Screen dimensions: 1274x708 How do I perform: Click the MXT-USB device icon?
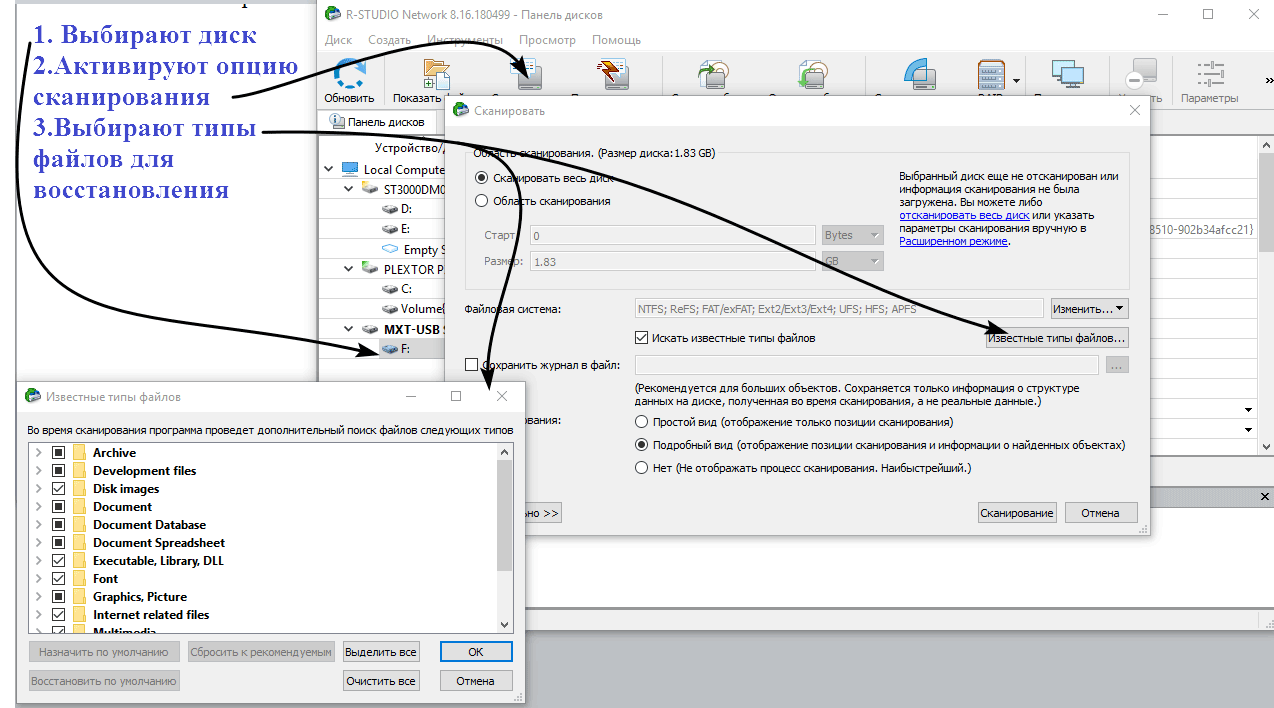[370, 329]
